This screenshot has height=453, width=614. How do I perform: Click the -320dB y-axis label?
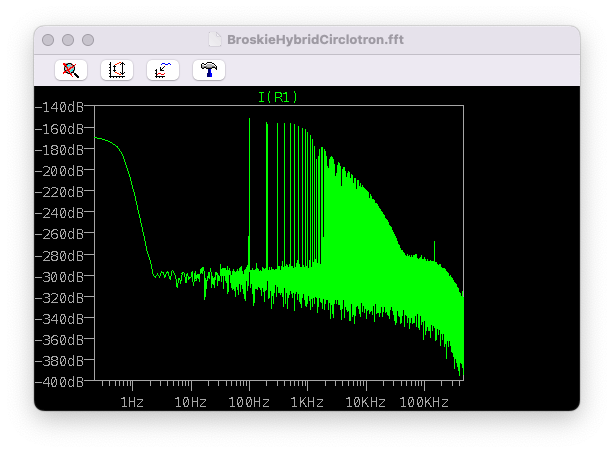coord(60,298)
